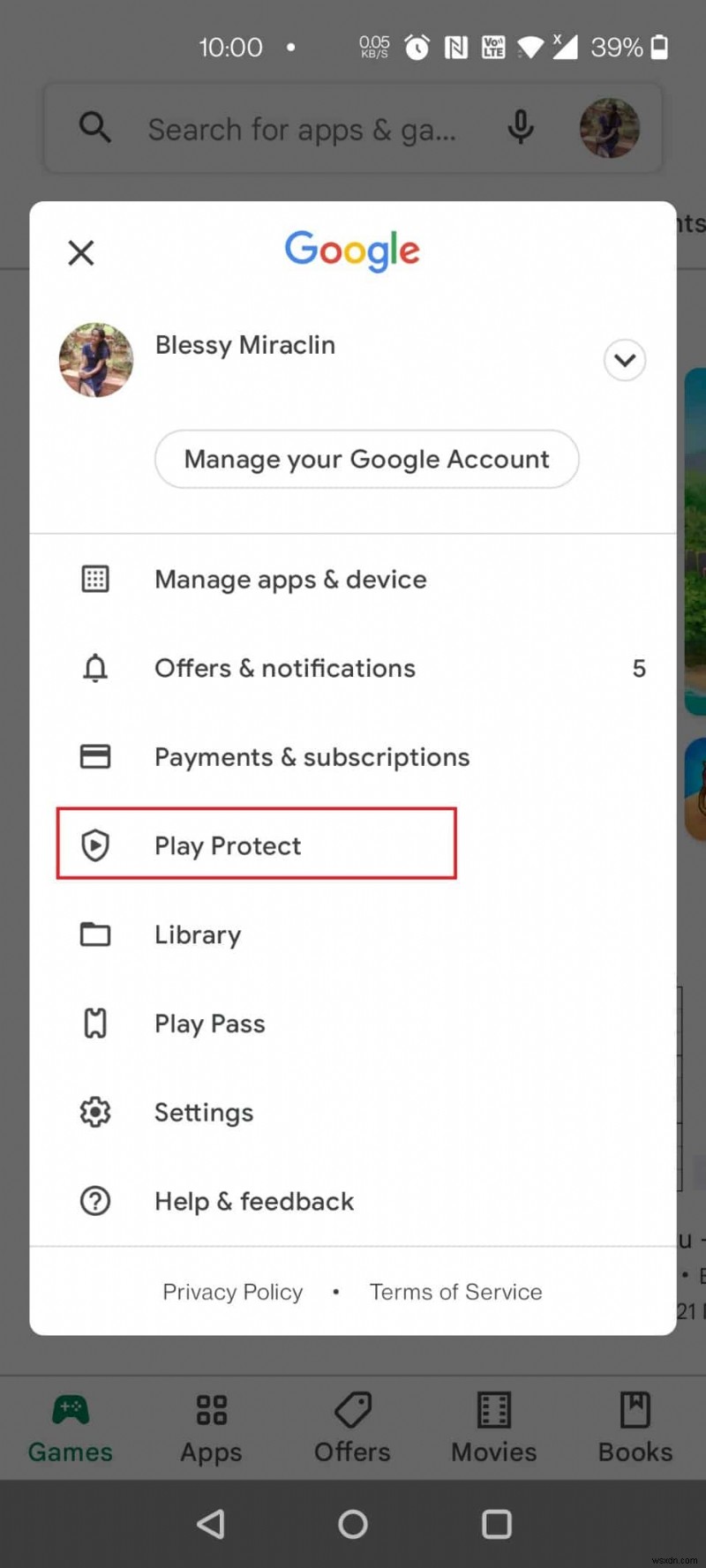
Task: Tap the Manage apps & device grid icon
Action: [95, 579]
